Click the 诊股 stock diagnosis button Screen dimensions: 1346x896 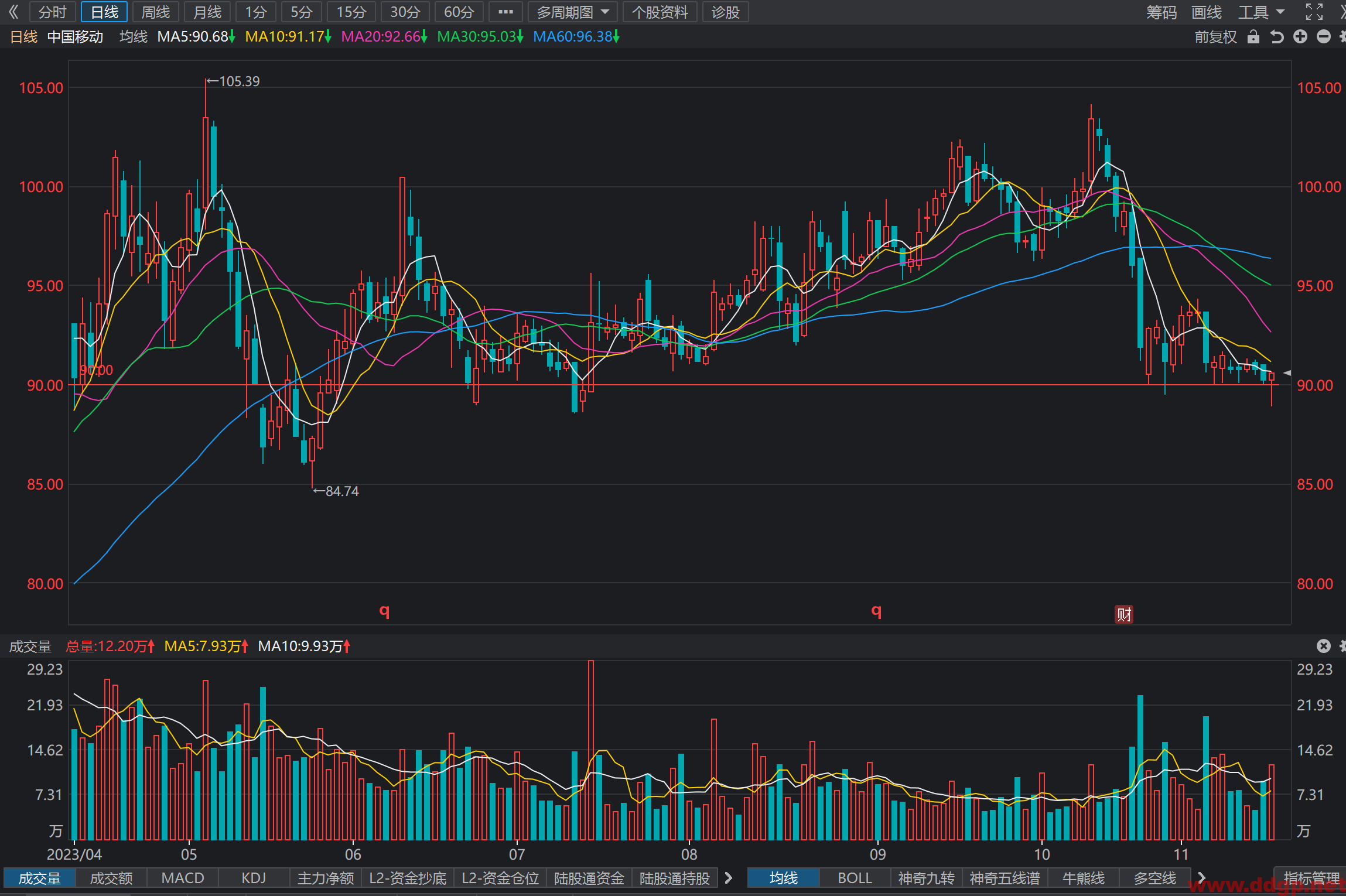point(726,12)
